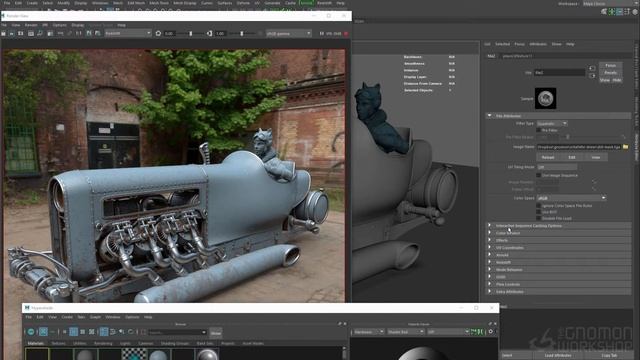Check the Use BOT option
The height and width of the screenshot is (360, 640).
(538, 212)
